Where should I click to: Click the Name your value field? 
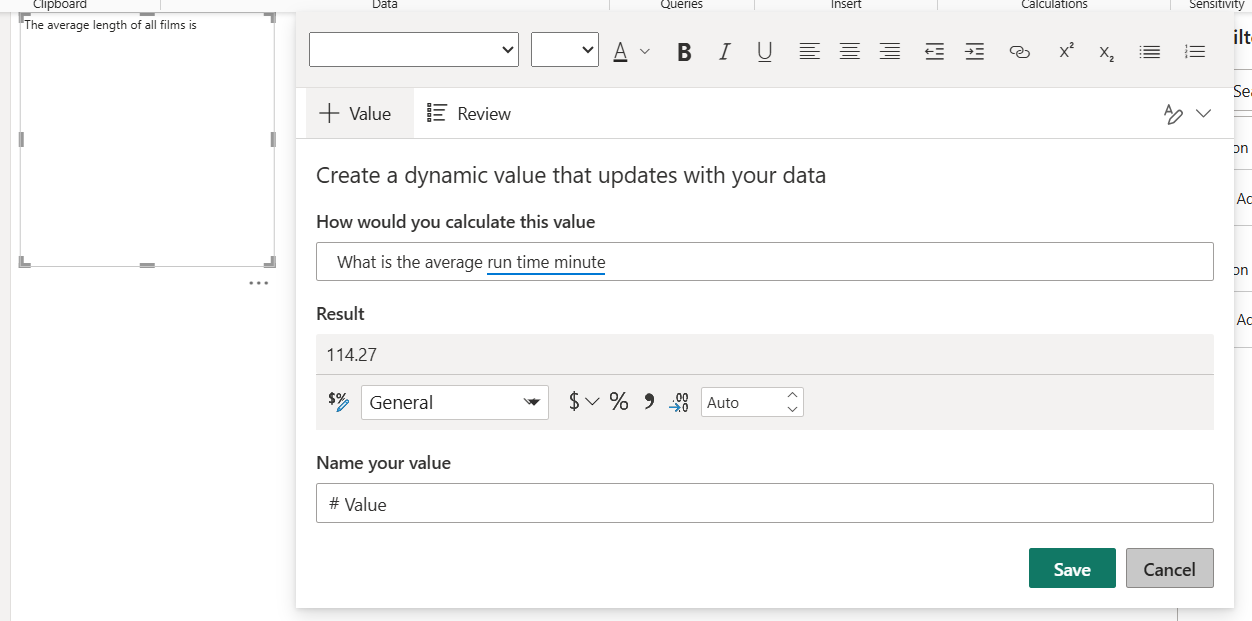pos(765,503)
